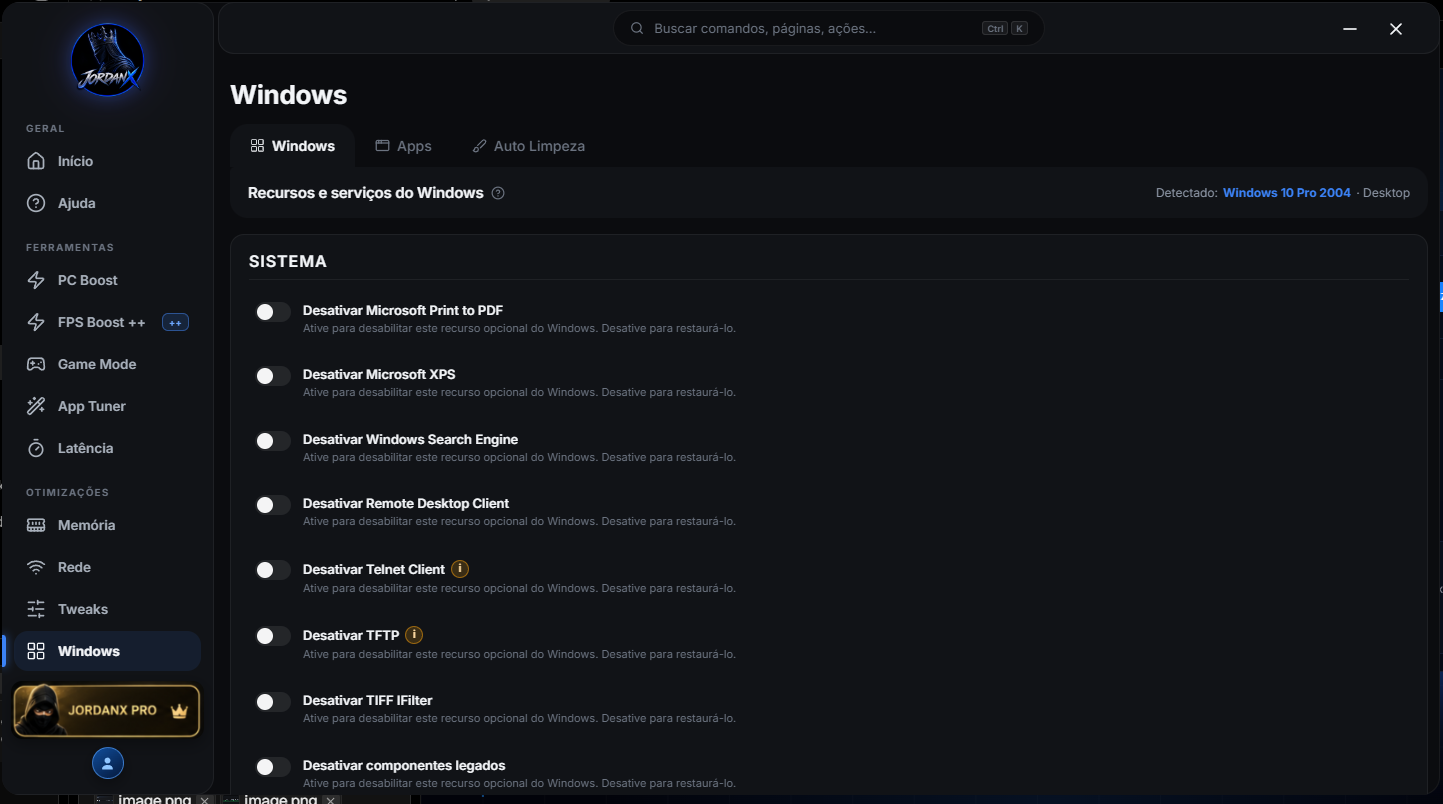Open Ajuda question mark icon in sidebar
The height and width of the screenshot is (804, 1443).
pos(36,203)
